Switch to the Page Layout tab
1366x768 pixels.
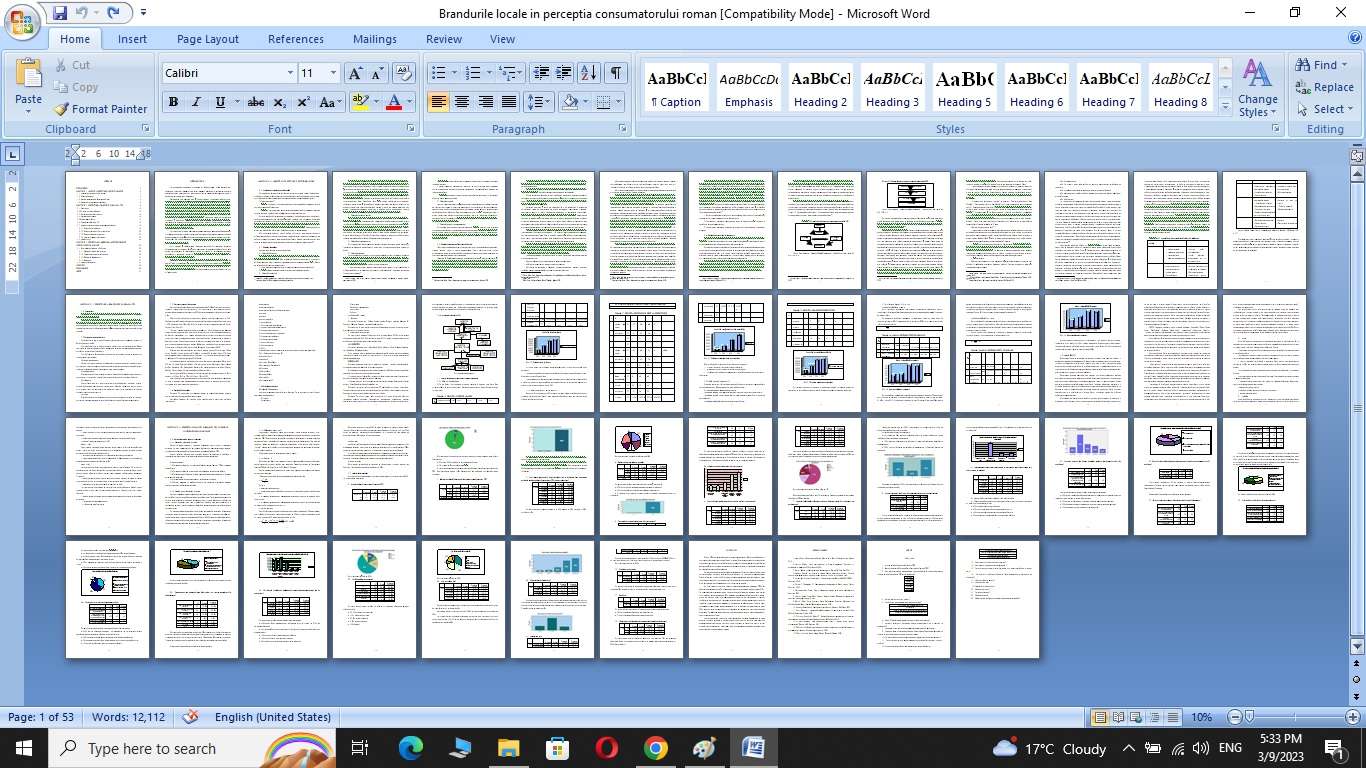point(207,39)
